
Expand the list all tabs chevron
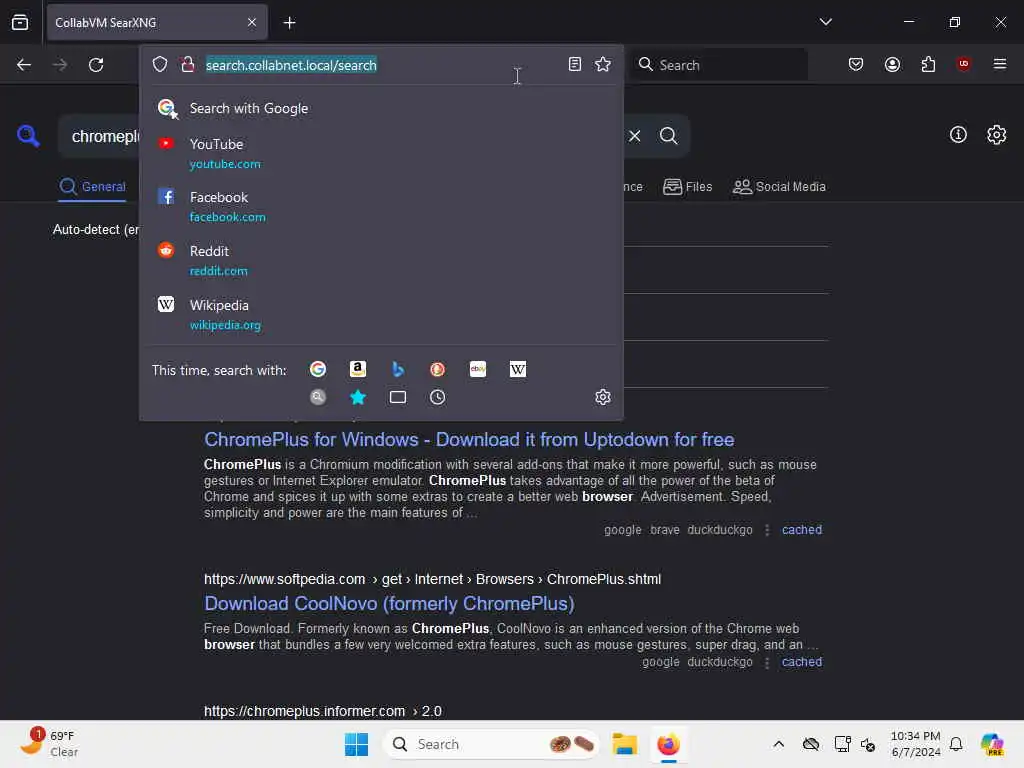pos(825,22)
